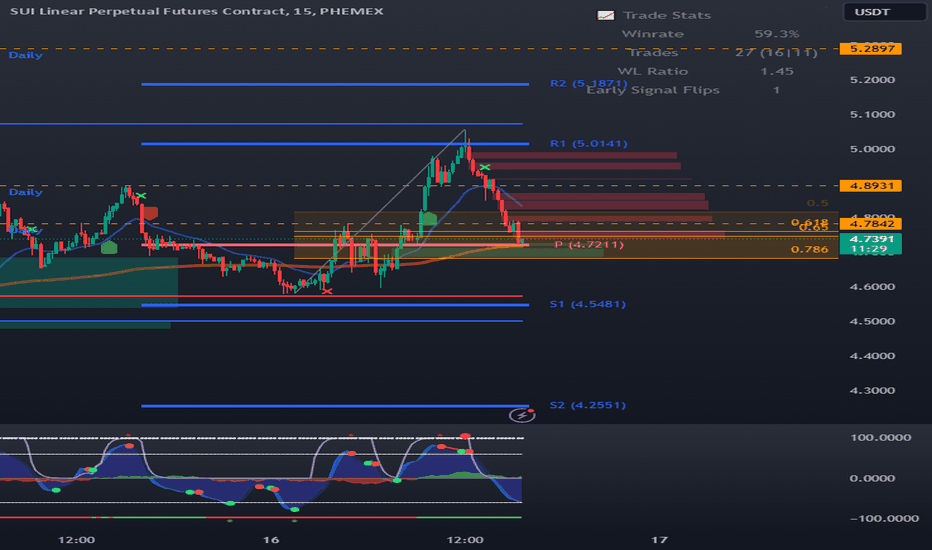Click the green X marker near the 5.0000 peak

485,168
